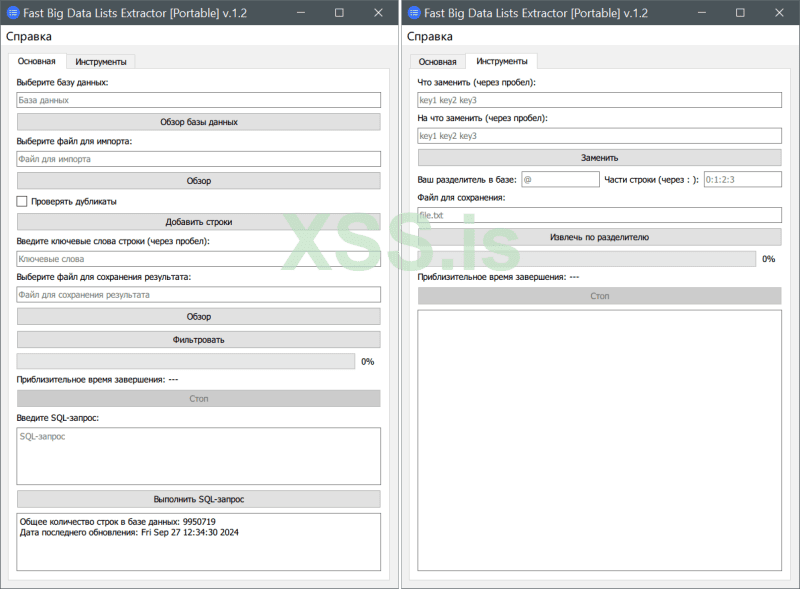Click Обзор базы данных button
Image resolution: width=800 pixels, height=589 pixels.
pyautogui.click(x=199, y=122)
